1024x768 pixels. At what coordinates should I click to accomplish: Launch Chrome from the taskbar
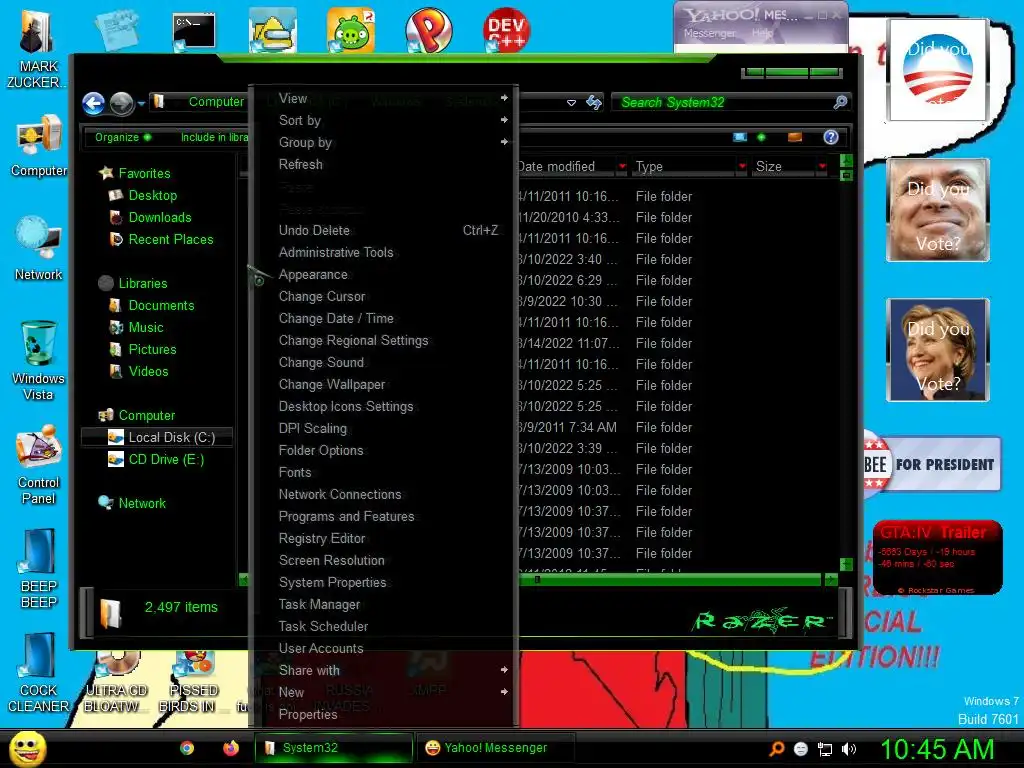pos(187,748)
